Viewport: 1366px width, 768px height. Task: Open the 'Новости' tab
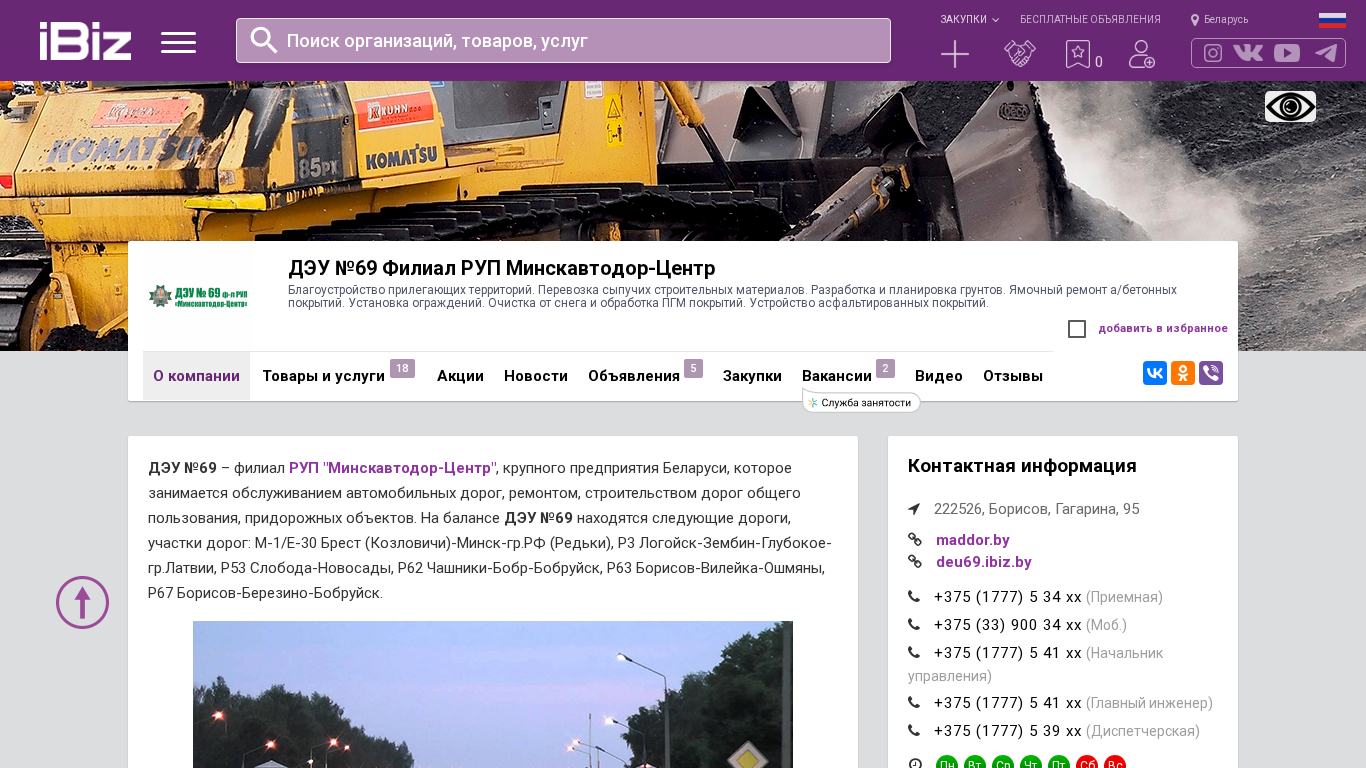pyautogui.click(x=536, y=376)
